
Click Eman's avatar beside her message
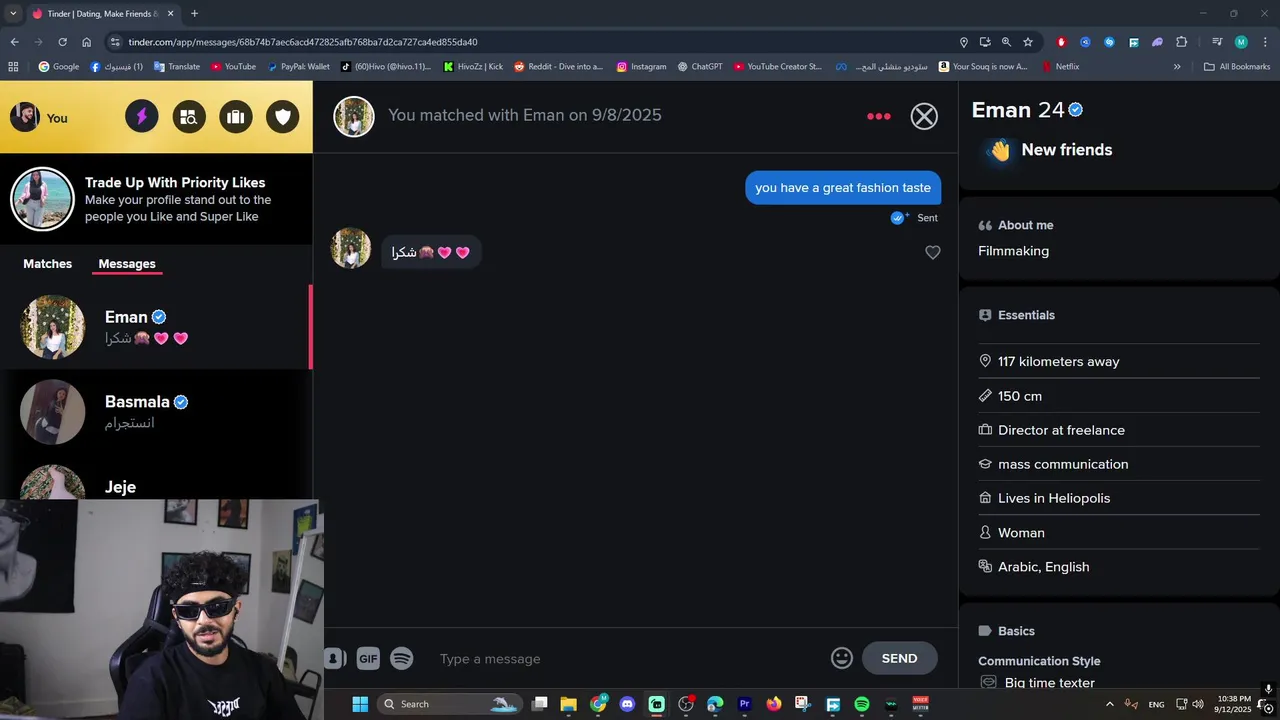(351, 248)
